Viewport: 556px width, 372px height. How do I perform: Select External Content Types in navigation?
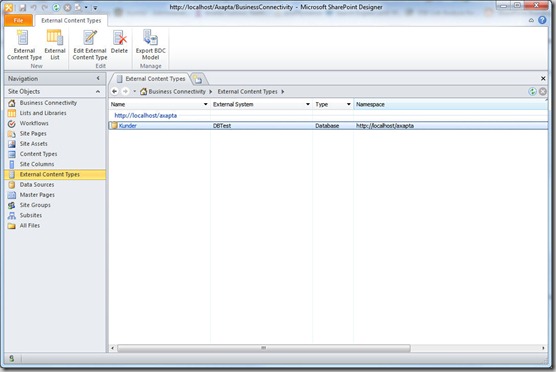coord(55,174)
